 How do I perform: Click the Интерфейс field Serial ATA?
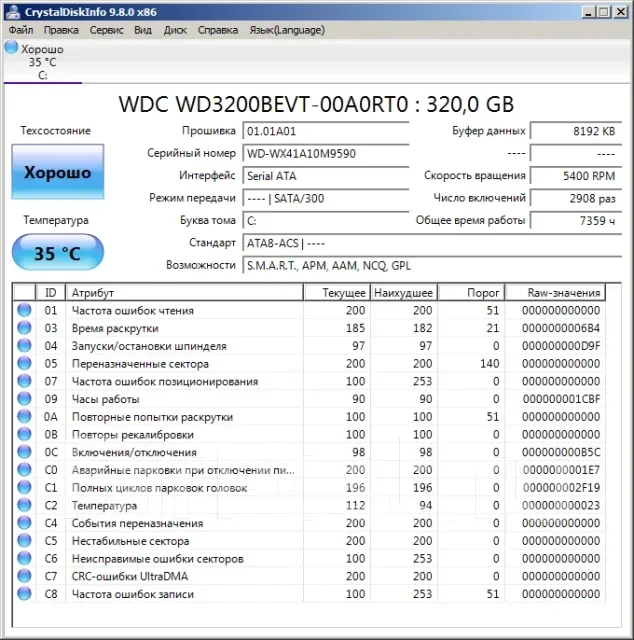click(326, 176)
